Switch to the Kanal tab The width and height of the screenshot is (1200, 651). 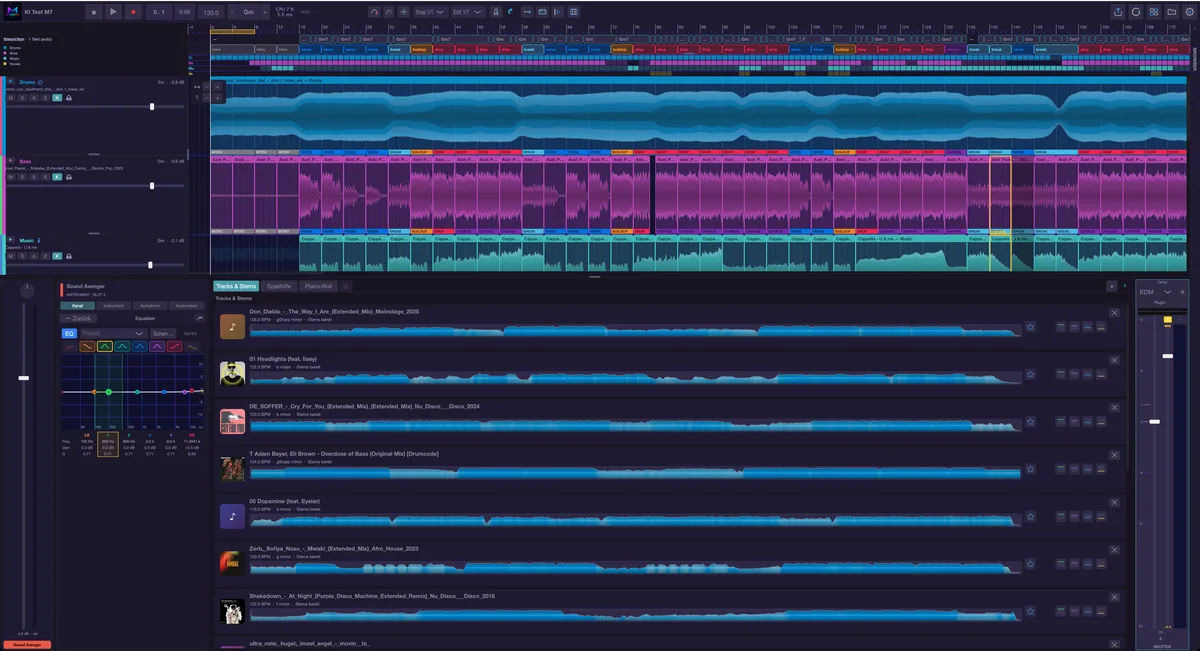[x=77, y=306]
